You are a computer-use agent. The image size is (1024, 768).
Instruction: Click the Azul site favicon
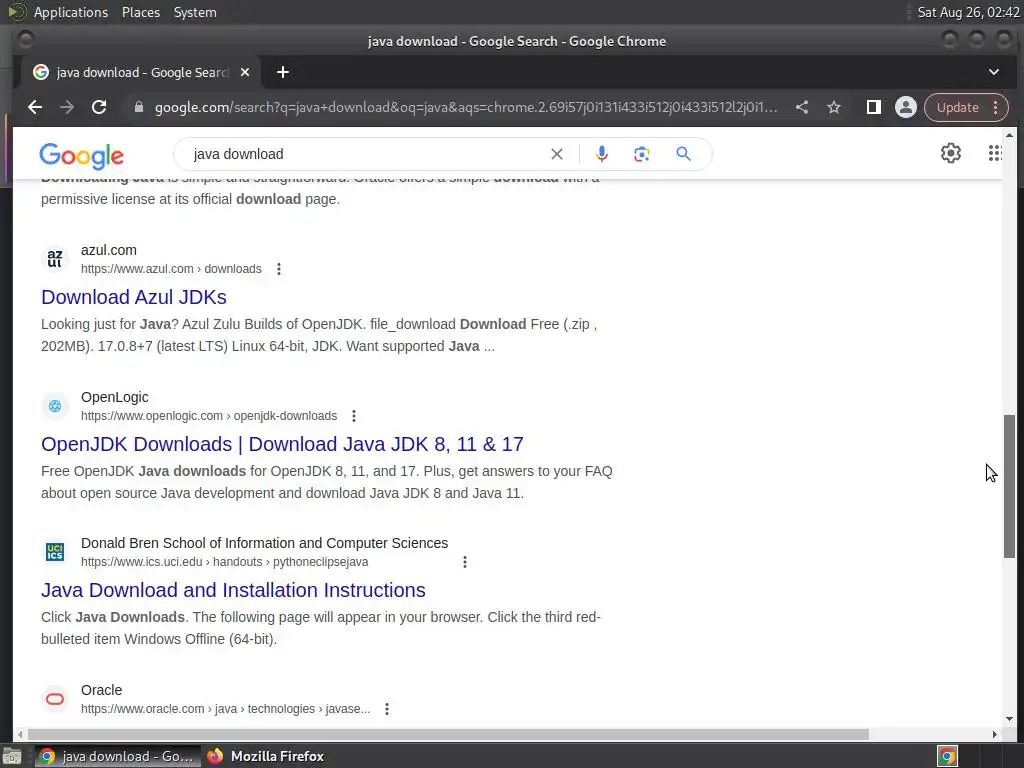[x=55, y=259]
